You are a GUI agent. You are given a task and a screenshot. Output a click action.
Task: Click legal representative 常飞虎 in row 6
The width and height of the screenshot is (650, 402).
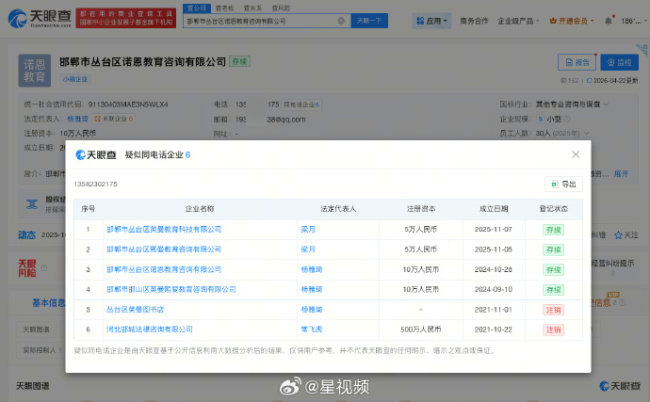(x=311, y=329)
